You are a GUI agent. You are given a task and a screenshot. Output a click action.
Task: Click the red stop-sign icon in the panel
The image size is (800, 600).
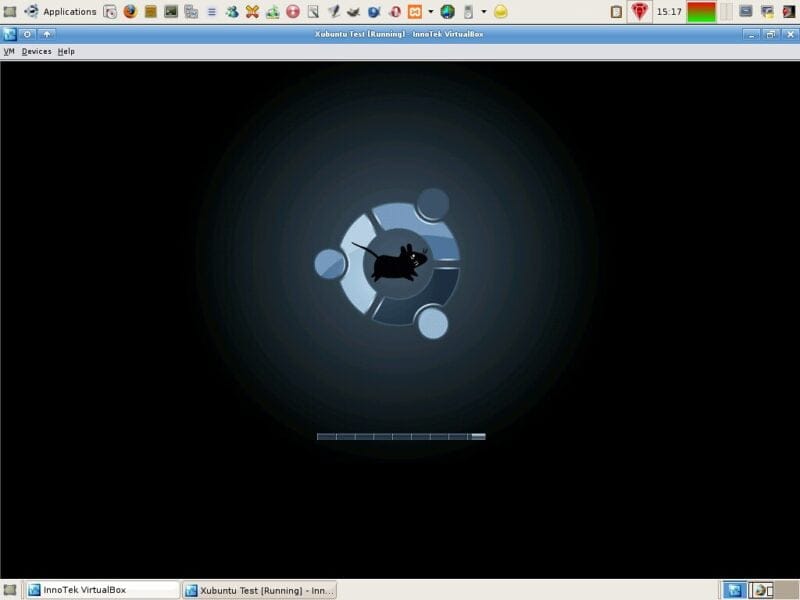click(294, 12)
